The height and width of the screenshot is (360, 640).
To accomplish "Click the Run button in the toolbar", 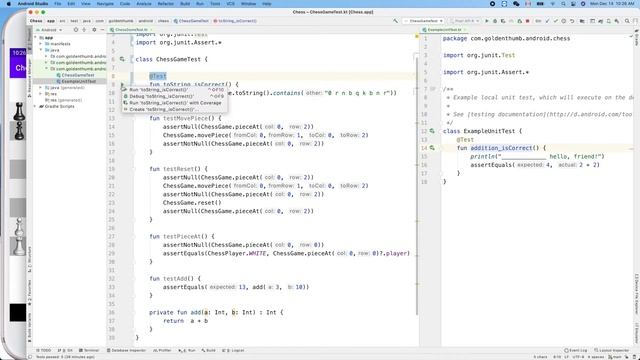I will tap(487, 21).
